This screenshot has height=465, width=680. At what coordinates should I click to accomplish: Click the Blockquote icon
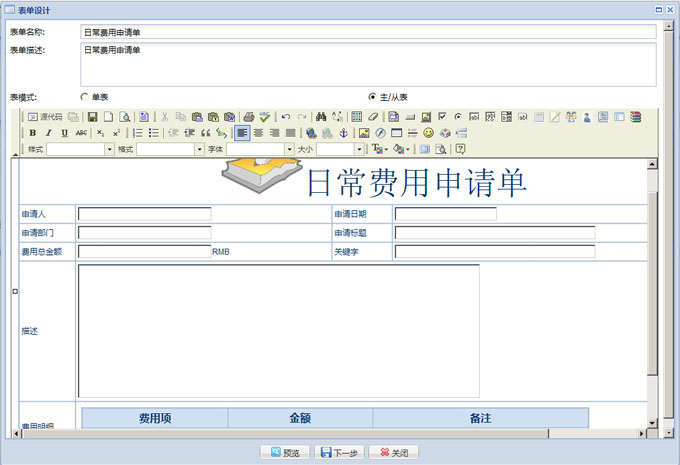tap(206, 133)
